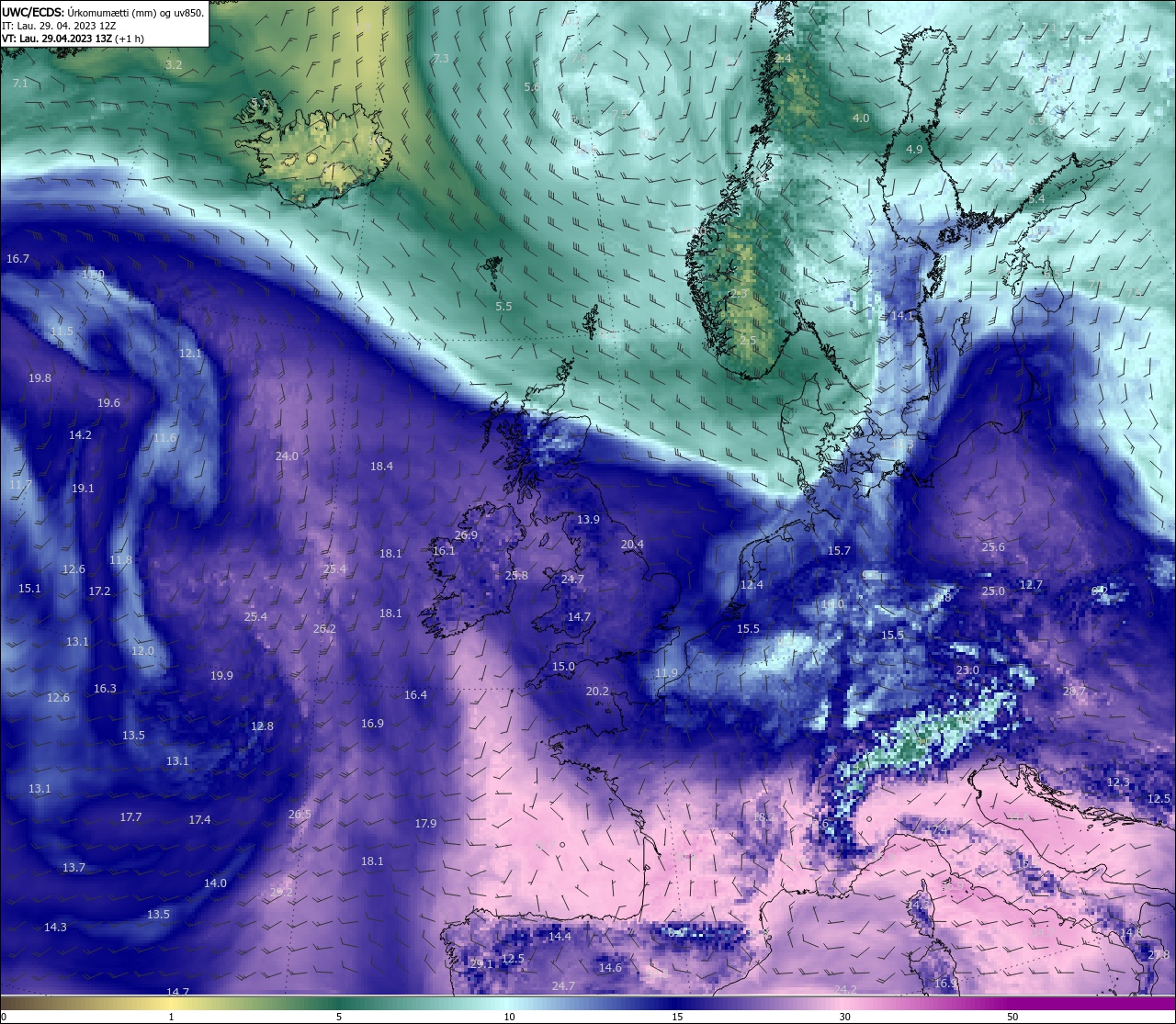Click the 14.4 value over northern Spain
Viewport: 1176px width, 1024px height.
pos(560,937)
